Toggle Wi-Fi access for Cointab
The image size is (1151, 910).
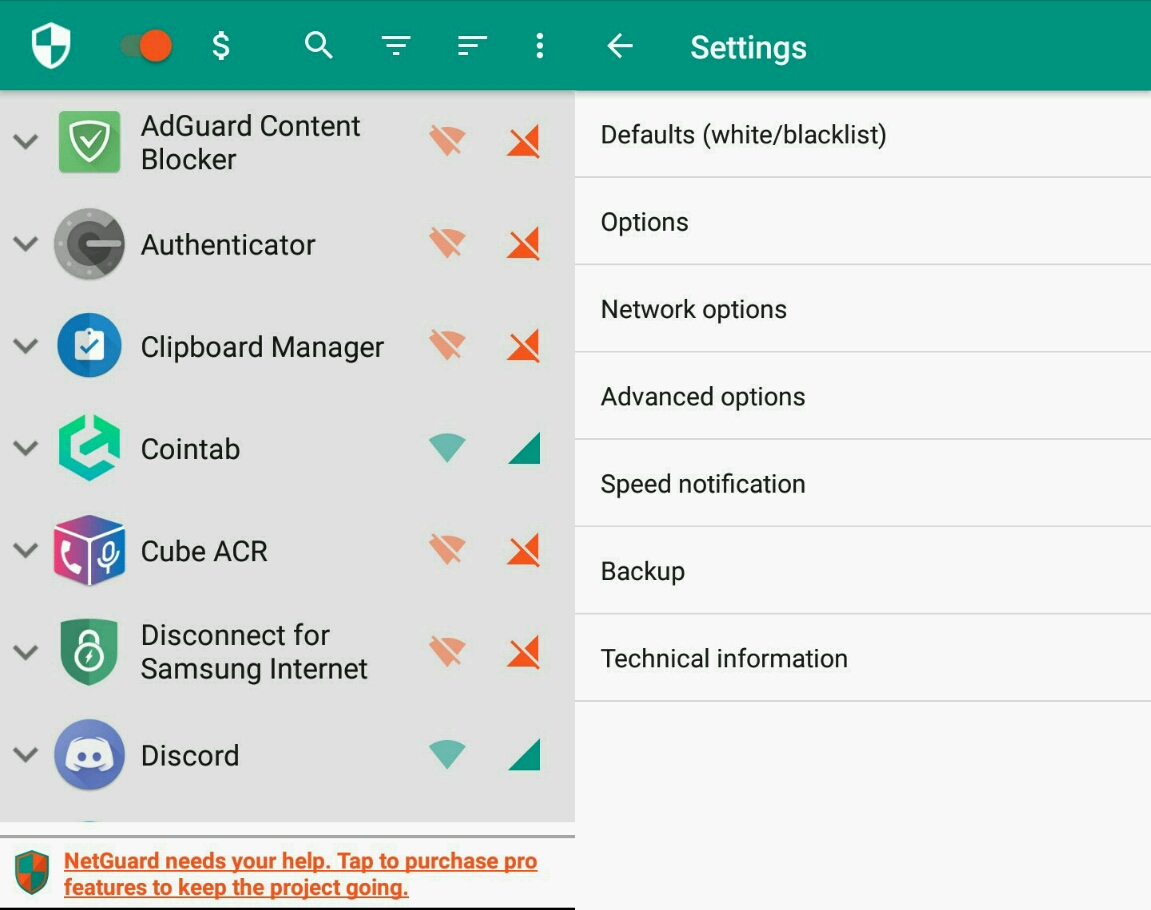447,449
